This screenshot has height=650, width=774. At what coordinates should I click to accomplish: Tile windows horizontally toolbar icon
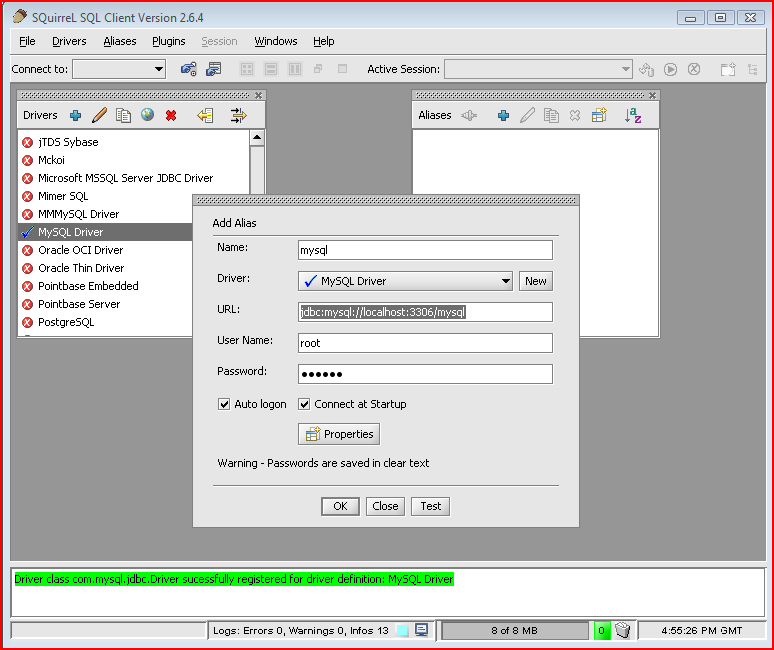click(x=271, y=69)
